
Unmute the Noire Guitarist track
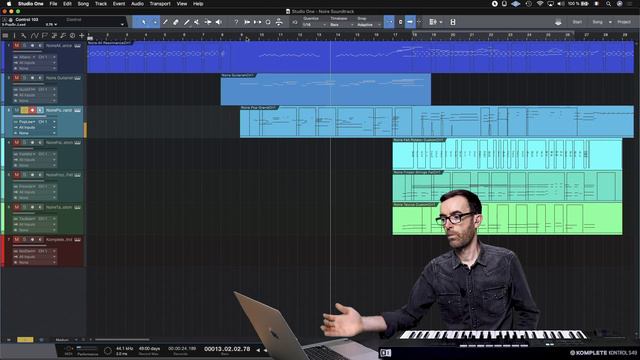[x=17, y=78]
